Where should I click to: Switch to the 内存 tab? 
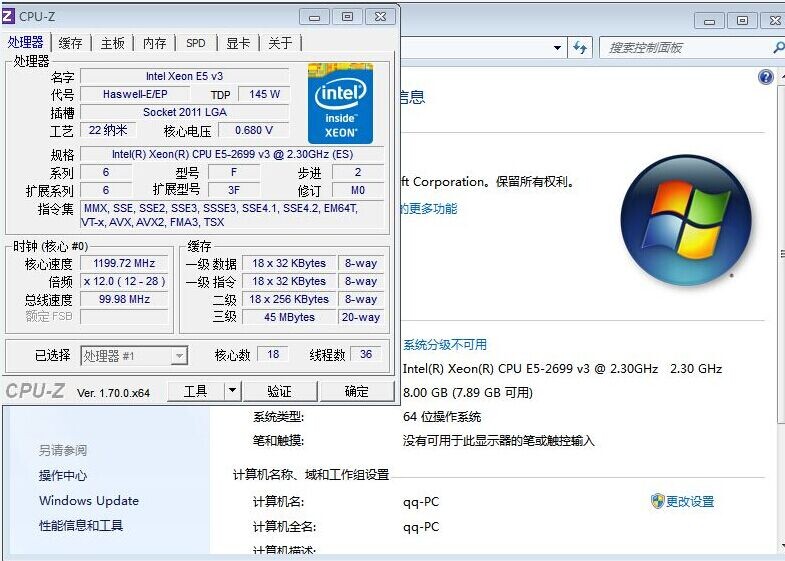click(x=154, y=43)
